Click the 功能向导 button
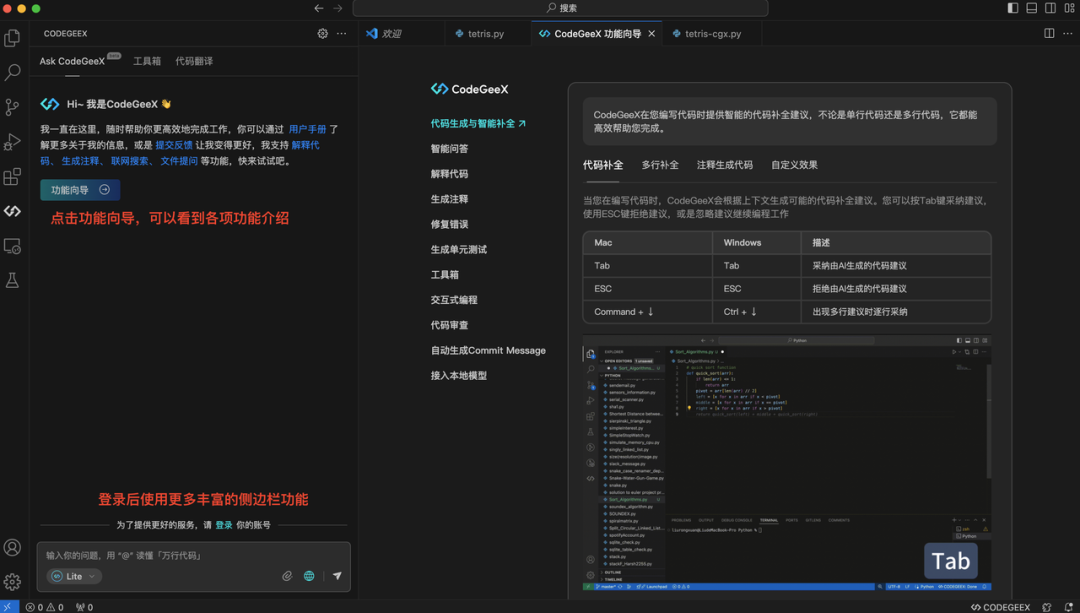 point(80,190)
